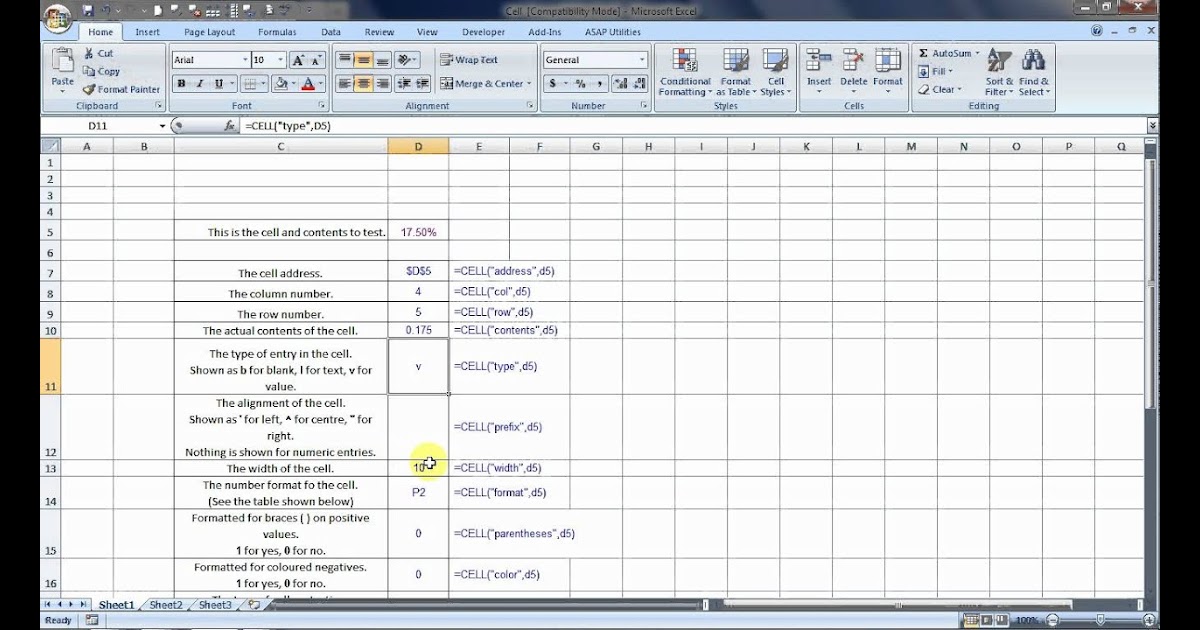Image resolution: width=1200 pixels, height=630 pixels.
Task: Open the Format cells menu
Action: pos(887,72)
